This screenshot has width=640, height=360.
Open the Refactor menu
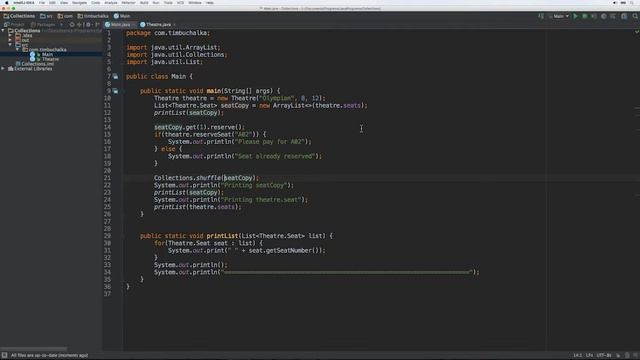(x=128, y=2)
